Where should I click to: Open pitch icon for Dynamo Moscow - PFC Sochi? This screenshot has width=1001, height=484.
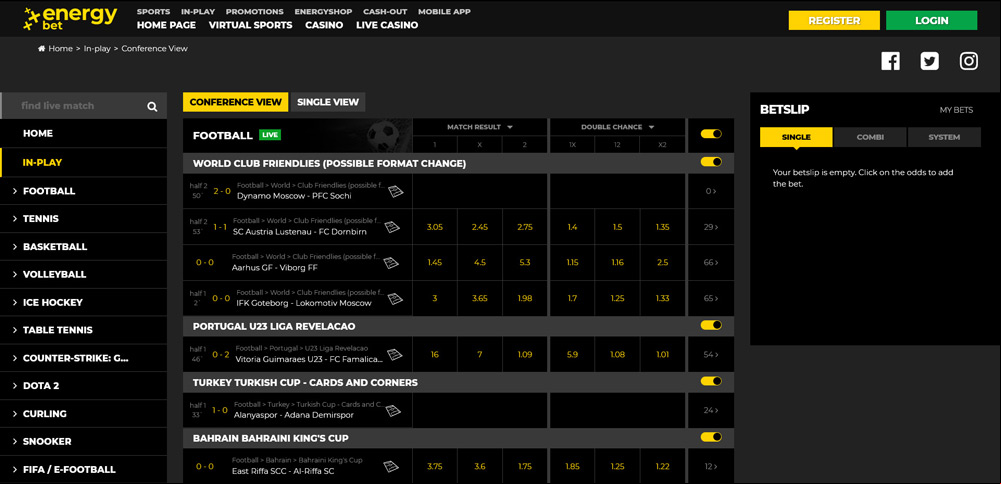coord(396,191)
